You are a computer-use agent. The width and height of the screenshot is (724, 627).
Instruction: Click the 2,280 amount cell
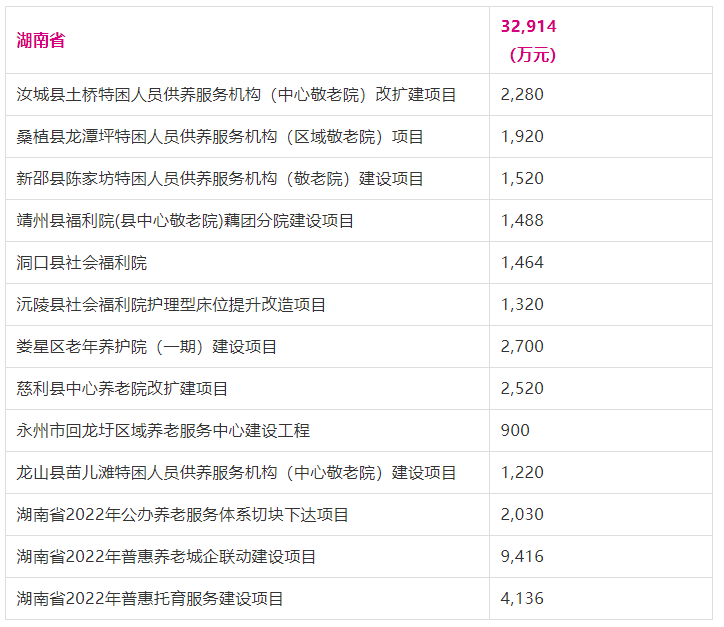(x=522, y=95)
